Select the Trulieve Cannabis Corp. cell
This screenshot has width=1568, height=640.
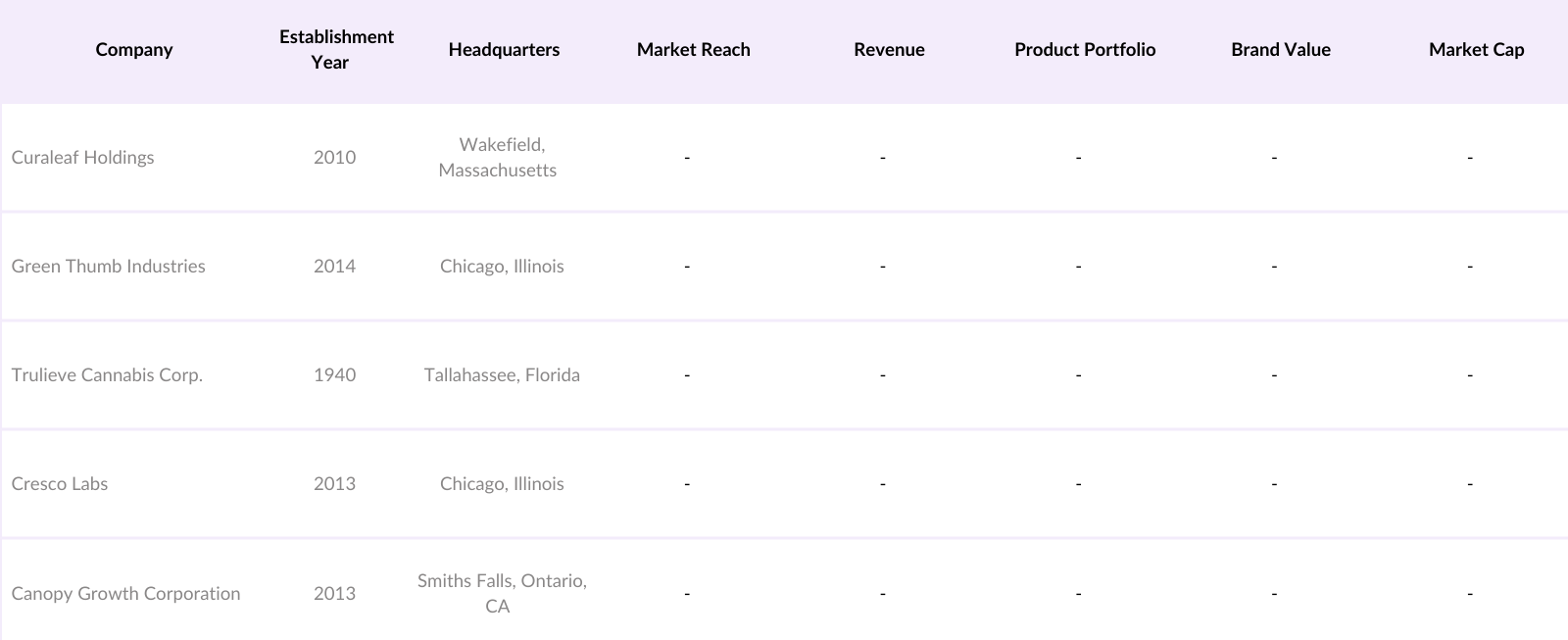[107, 375]
